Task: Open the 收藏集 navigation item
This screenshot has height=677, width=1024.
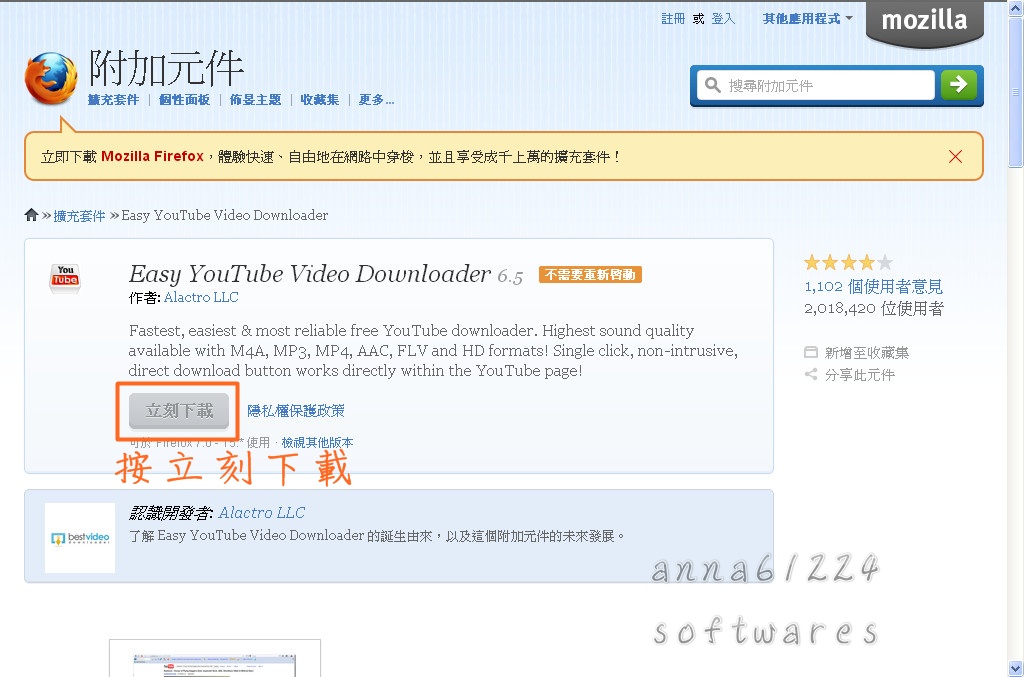Action: point(319,100)
